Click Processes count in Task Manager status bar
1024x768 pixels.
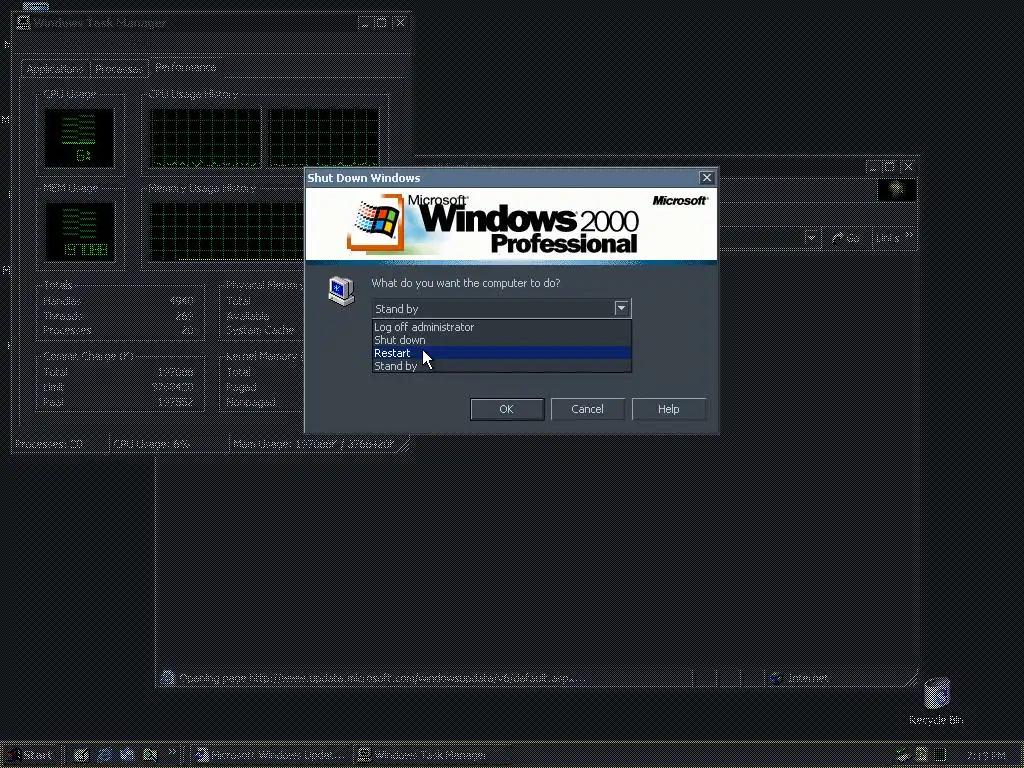[49, 444]
